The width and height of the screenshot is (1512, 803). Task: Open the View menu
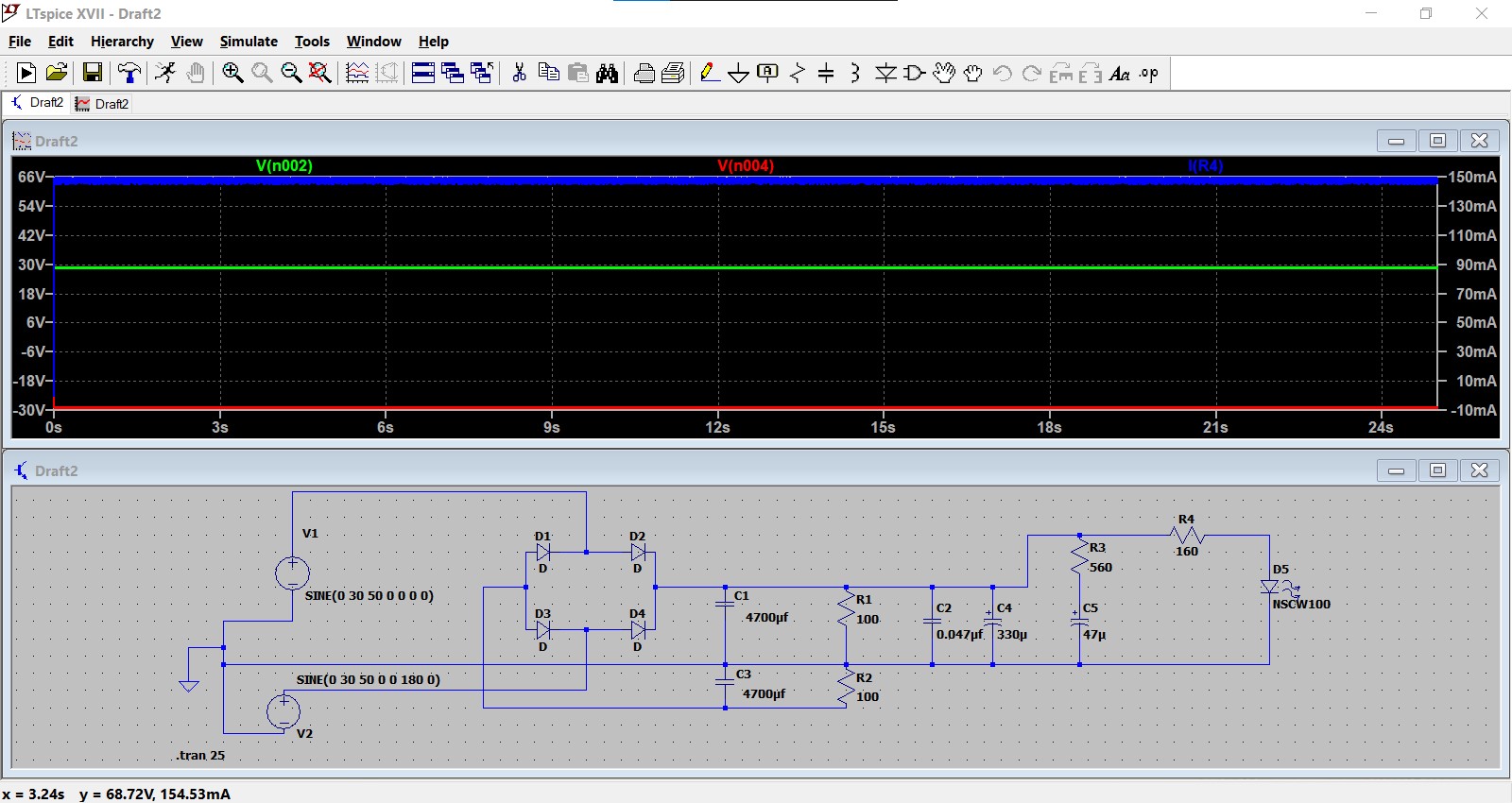point(186,42)
